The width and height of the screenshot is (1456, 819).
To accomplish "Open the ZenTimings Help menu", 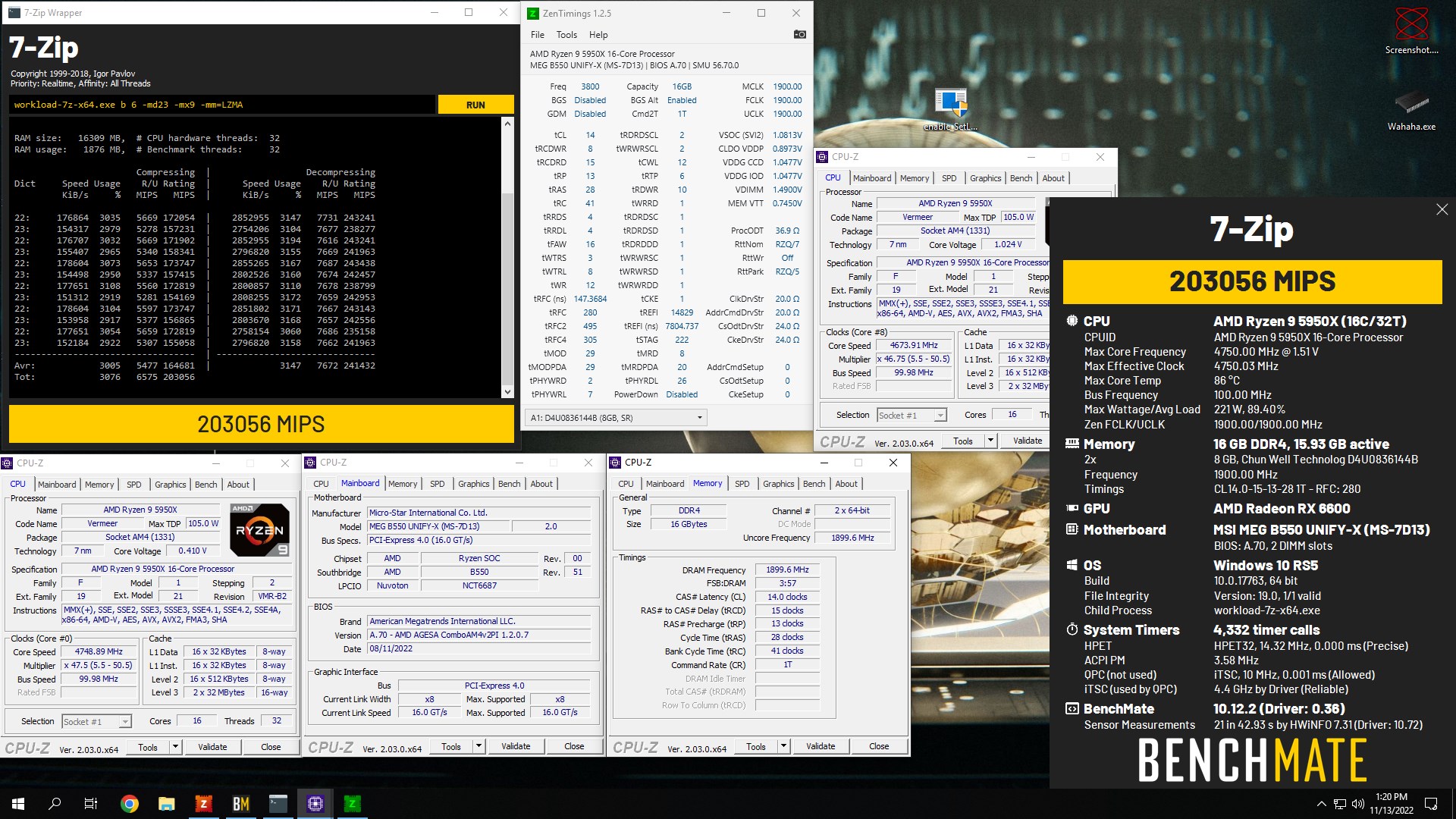I will click(598, 35).
